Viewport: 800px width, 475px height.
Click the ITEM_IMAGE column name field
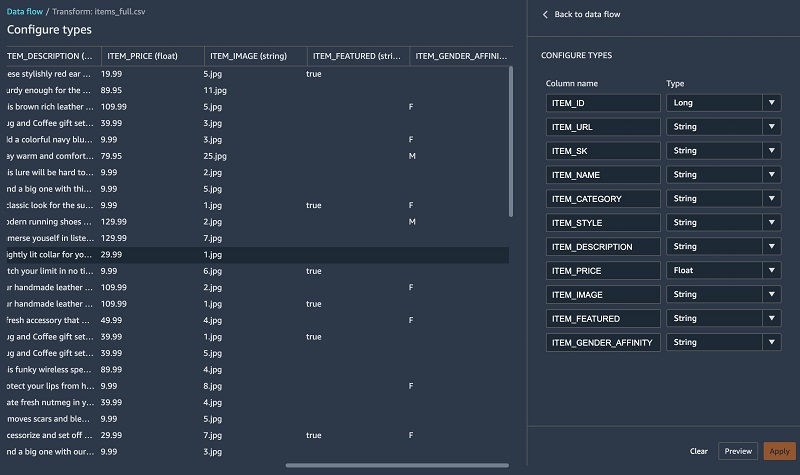pos(603,295)
